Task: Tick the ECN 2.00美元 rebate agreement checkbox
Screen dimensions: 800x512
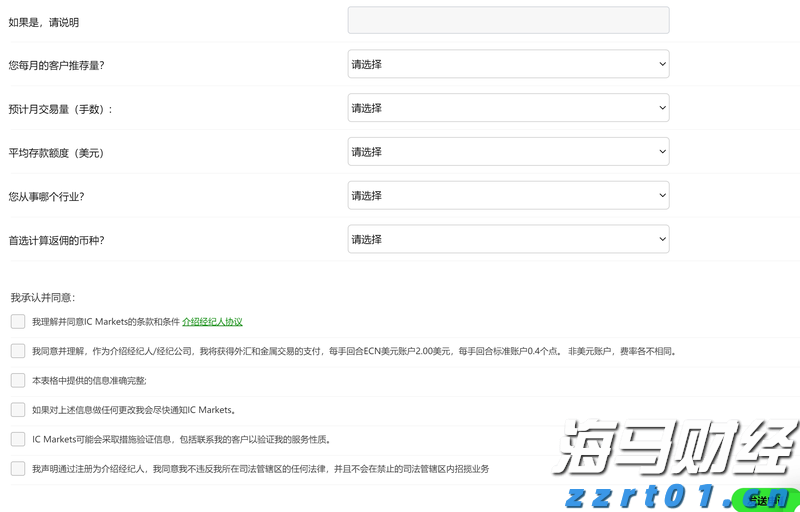Action: point(18,351)
